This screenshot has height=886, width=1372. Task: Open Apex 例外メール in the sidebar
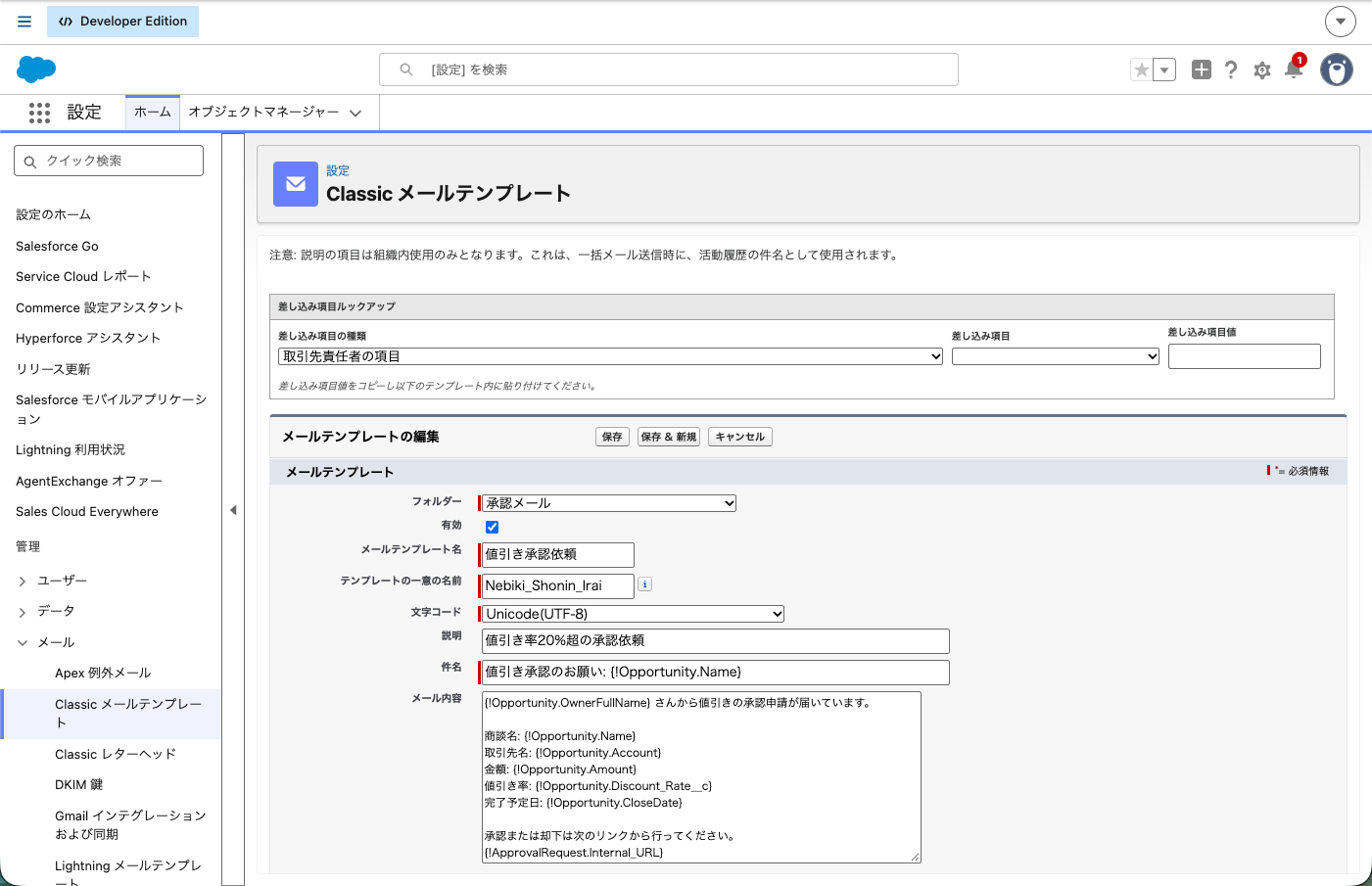pos(103,674)
